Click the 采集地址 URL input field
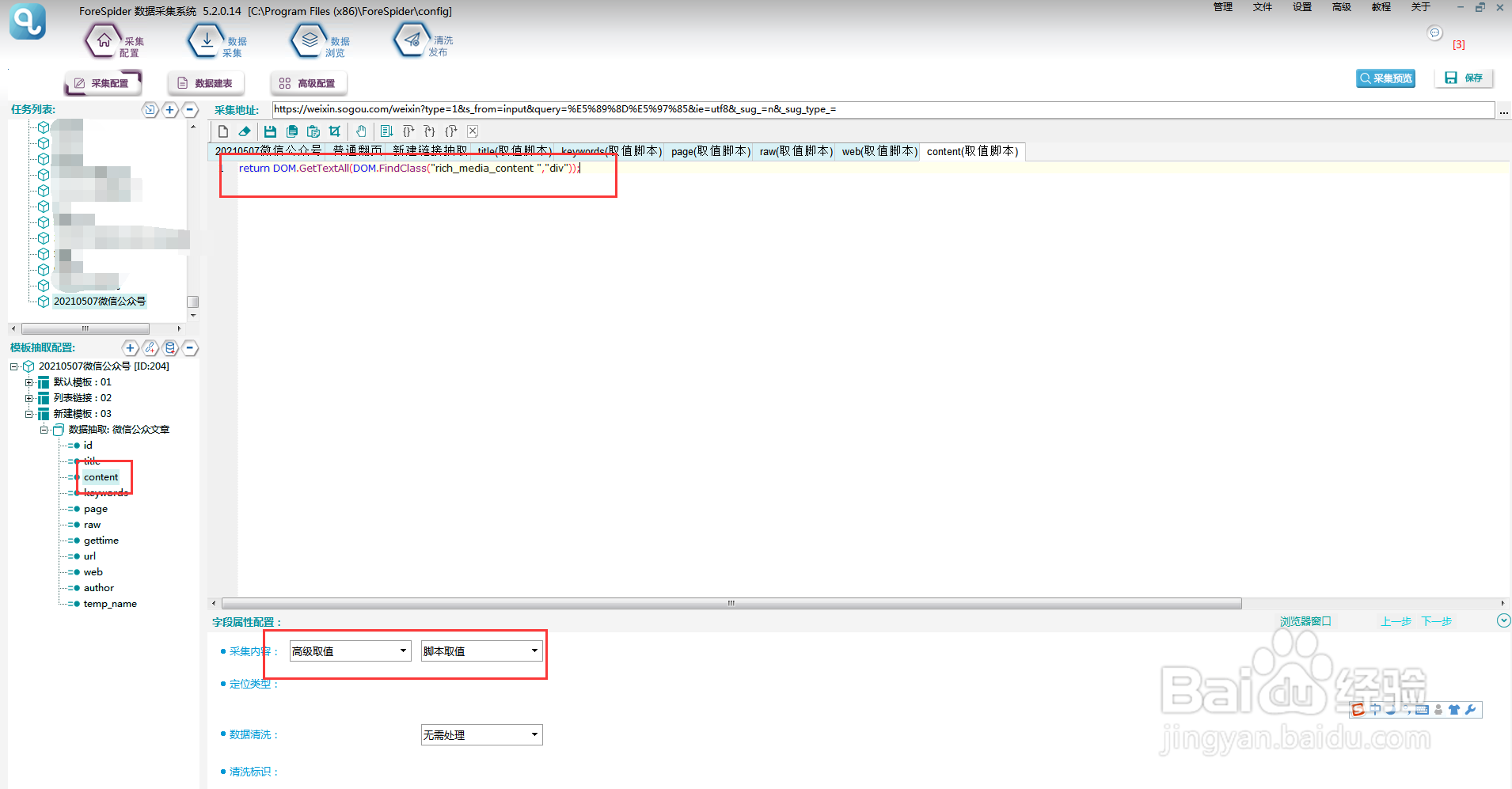1512x789 pixels. tap(883, 110)
